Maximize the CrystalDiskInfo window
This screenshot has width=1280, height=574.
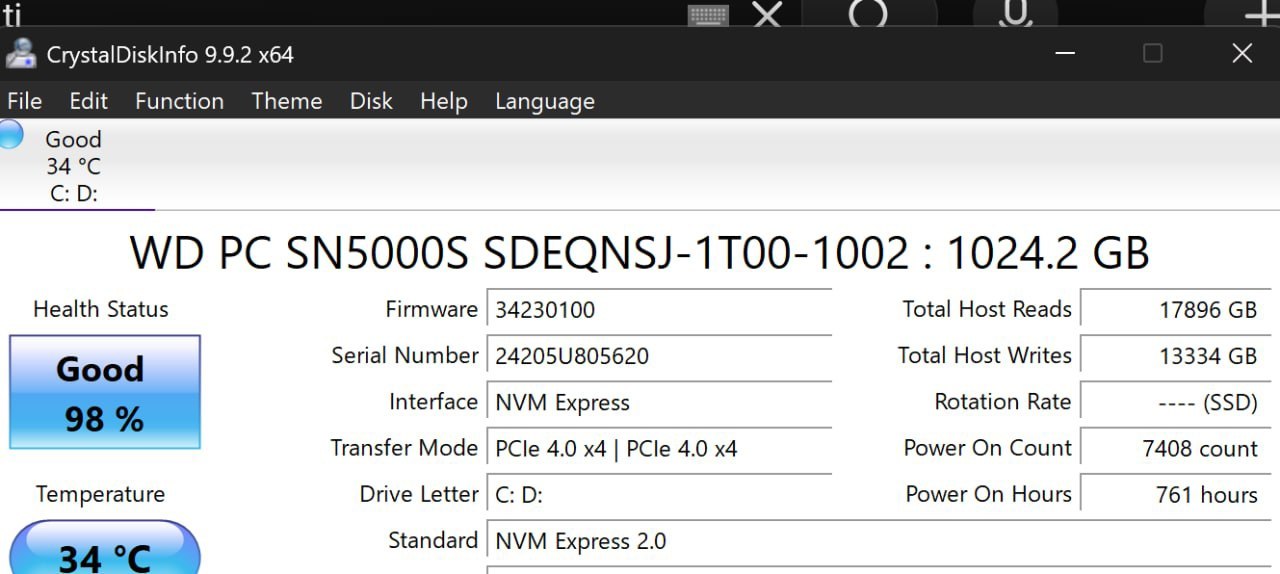pyautogui.click(x=1153, y=54)
